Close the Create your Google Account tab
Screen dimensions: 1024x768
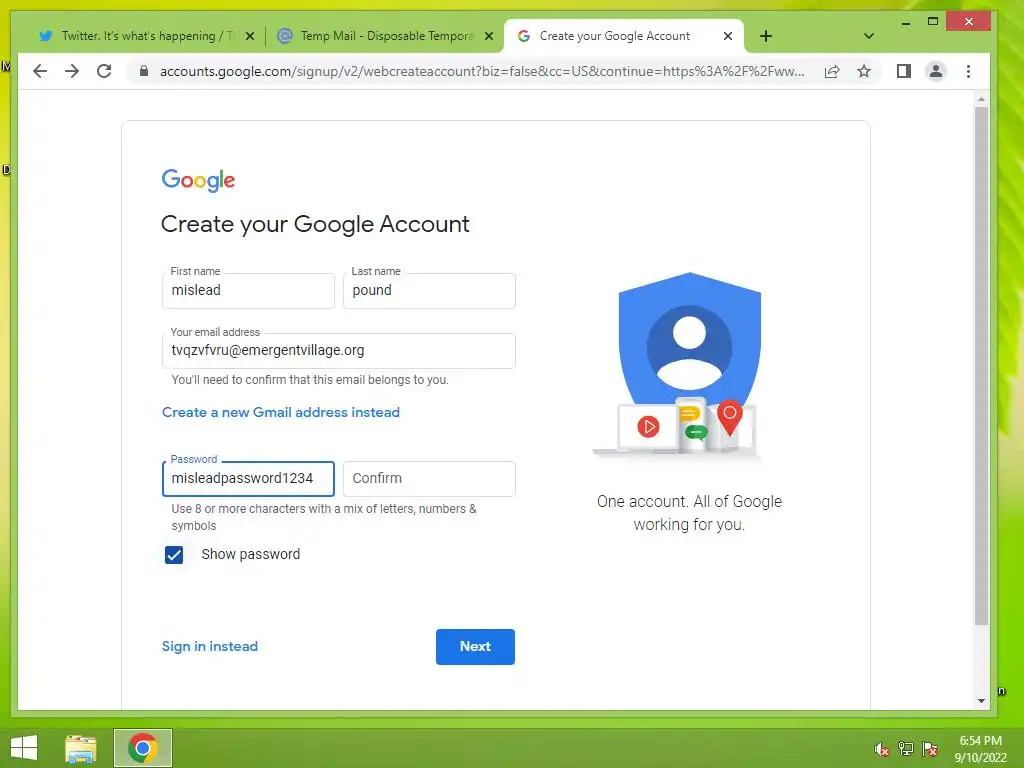(728, 36)
